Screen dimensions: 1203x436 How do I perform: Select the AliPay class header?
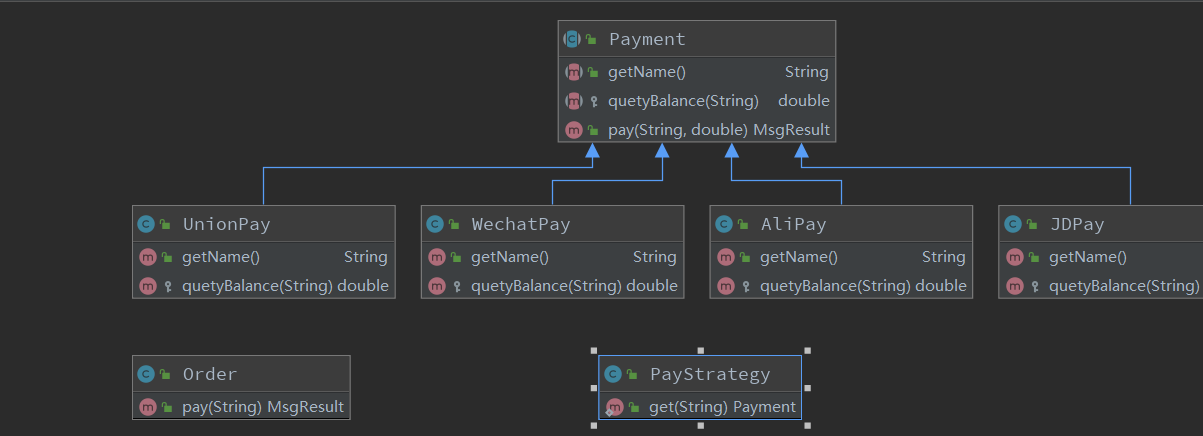[x=841, y=224]
